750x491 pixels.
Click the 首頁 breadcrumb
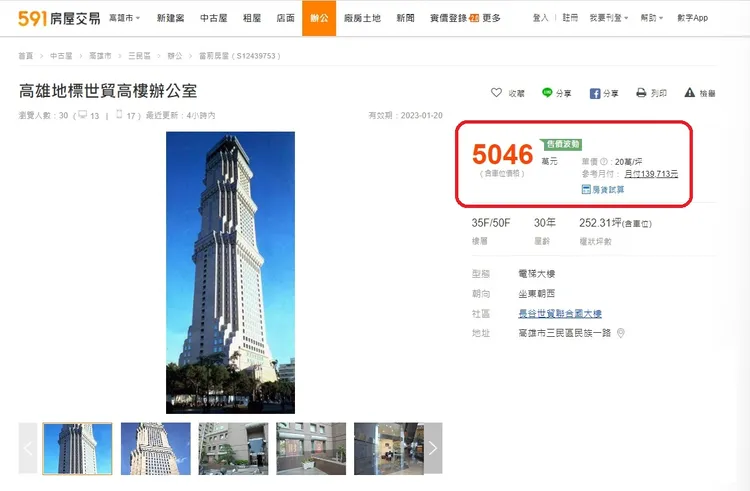coord(26,56)
